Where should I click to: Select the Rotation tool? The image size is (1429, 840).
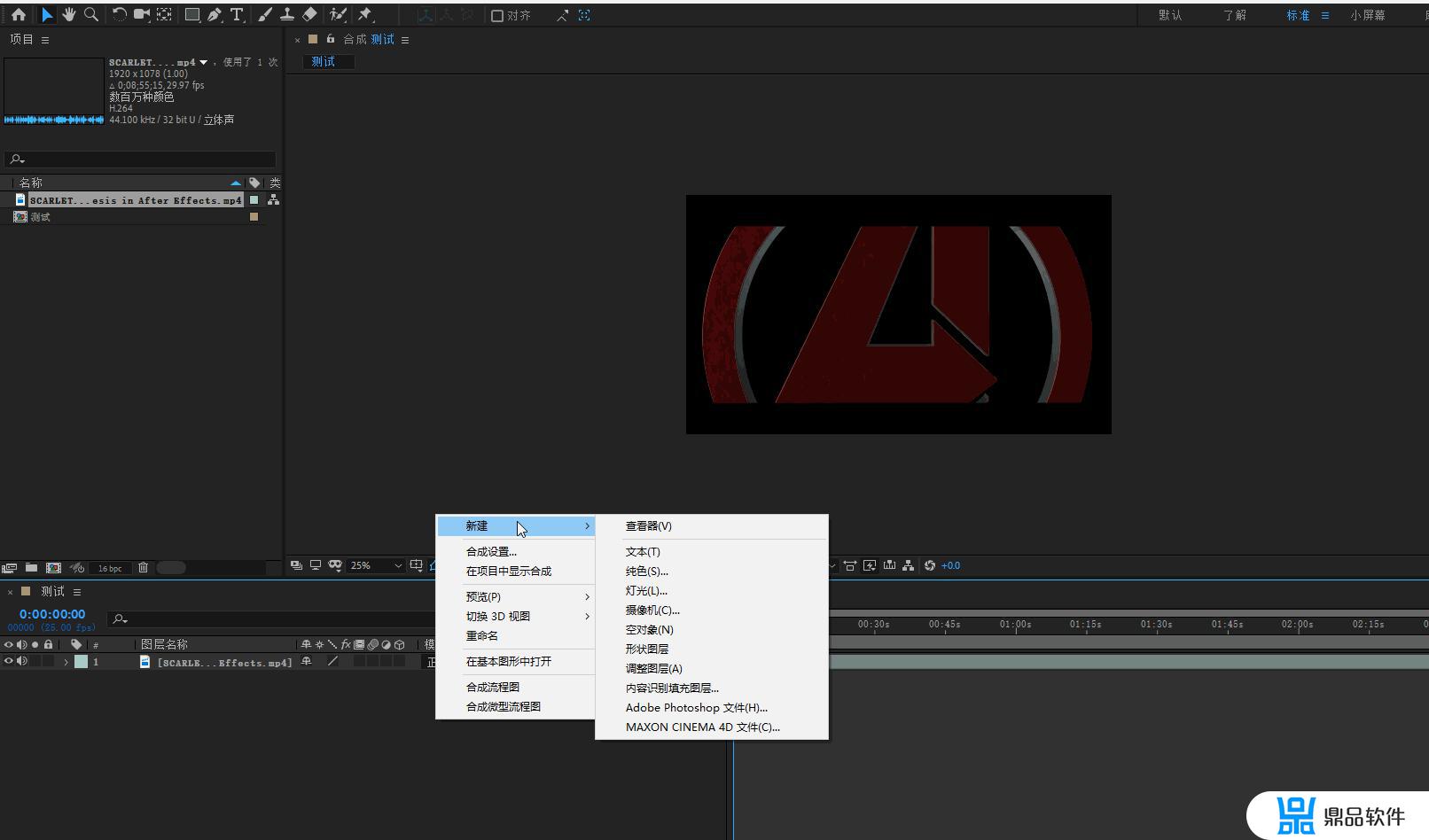click(x=119, y=15)
